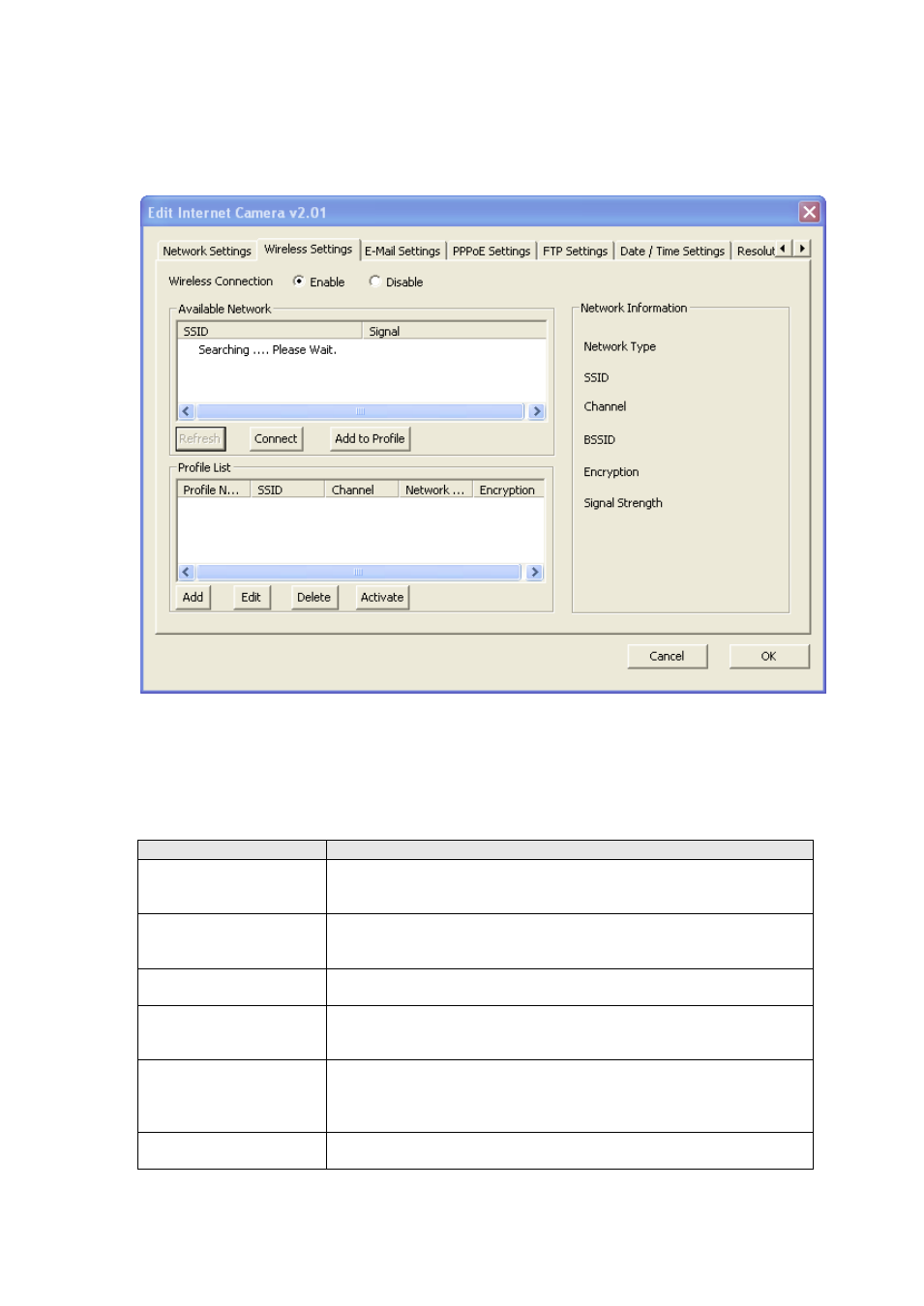Image resolution: width=924 pixels, height=1306 pixels.
Task: Open the Network Settings tab
Action: 207,251
